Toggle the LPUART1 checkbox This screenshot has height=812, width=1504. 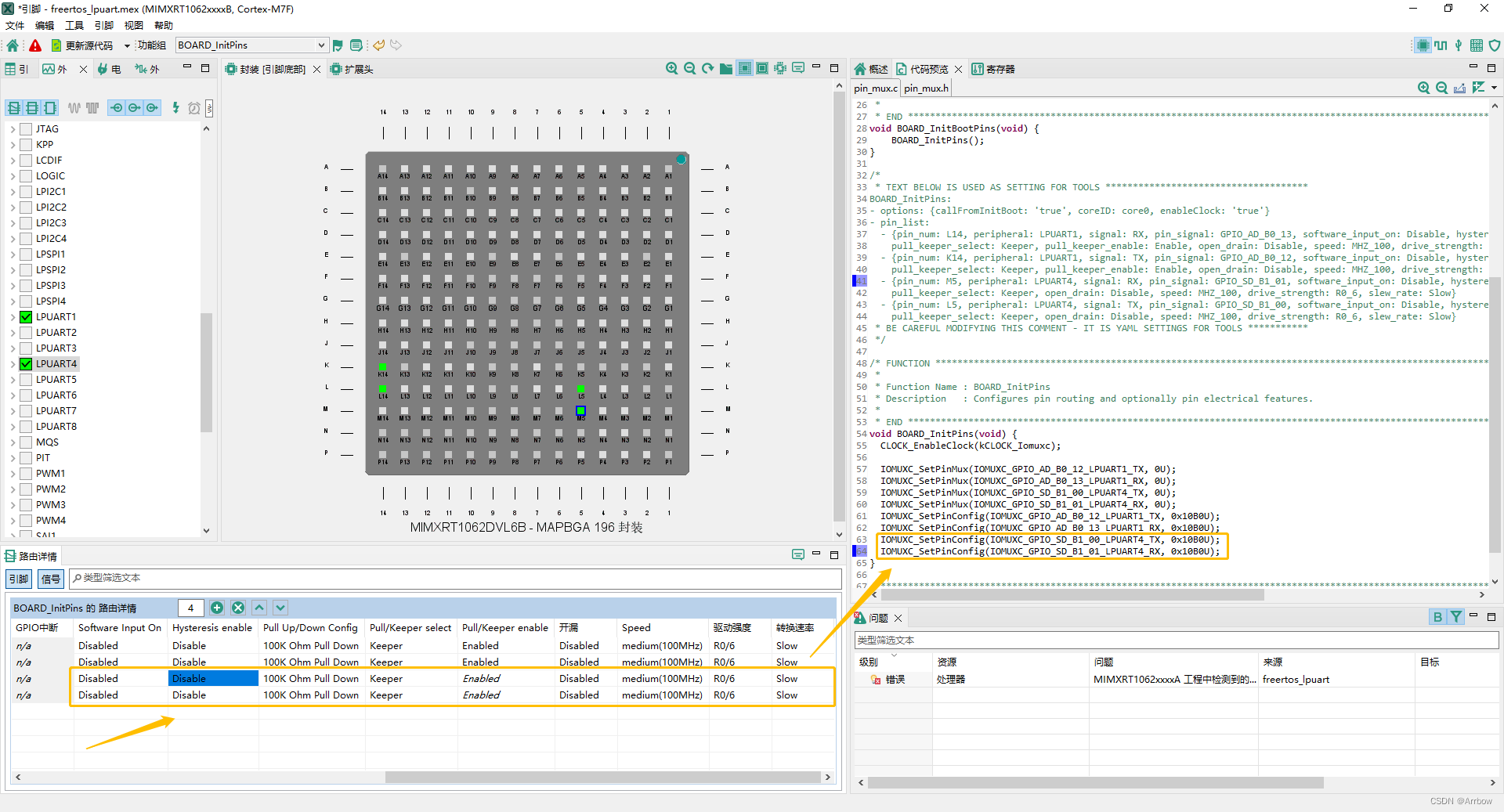pyautogui.click(x=26, y=317)
